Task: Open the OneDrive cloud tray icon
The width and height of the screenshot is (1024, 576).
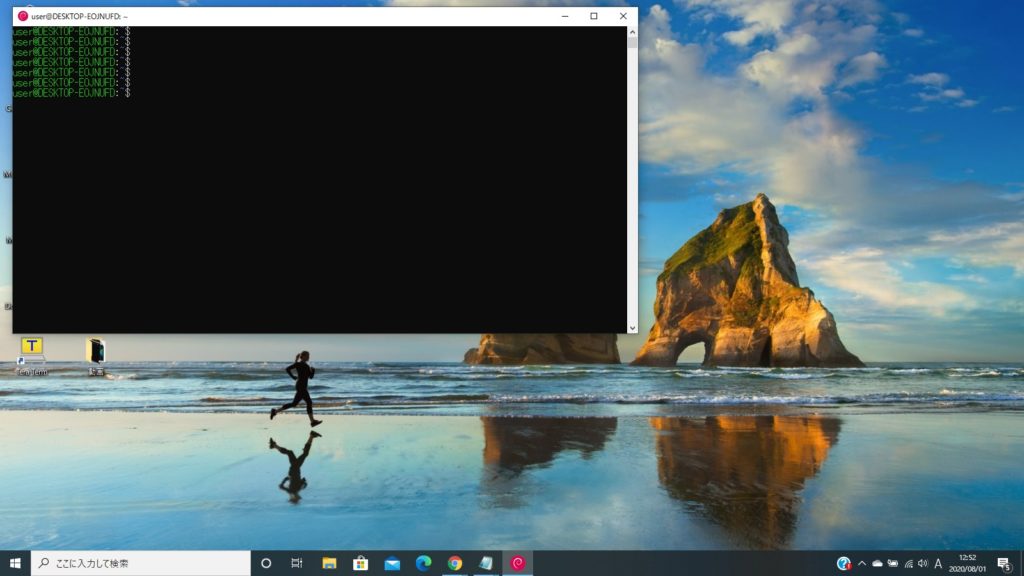Action: click(877, 563)
